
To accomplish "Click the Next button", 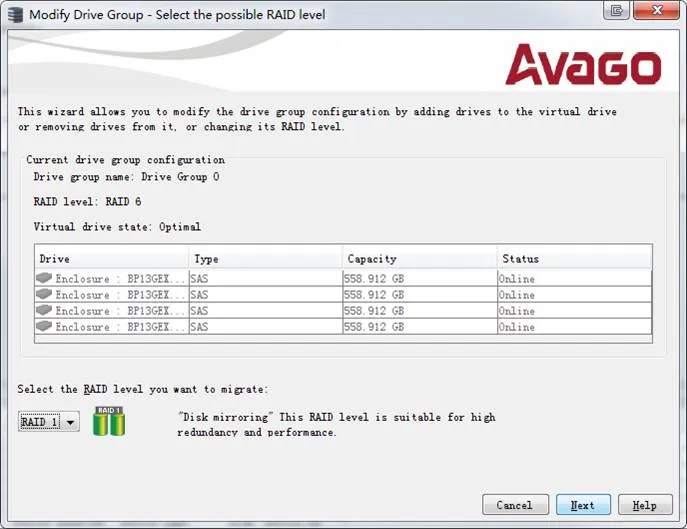I will pyautogui.click(x=583, y=505).
